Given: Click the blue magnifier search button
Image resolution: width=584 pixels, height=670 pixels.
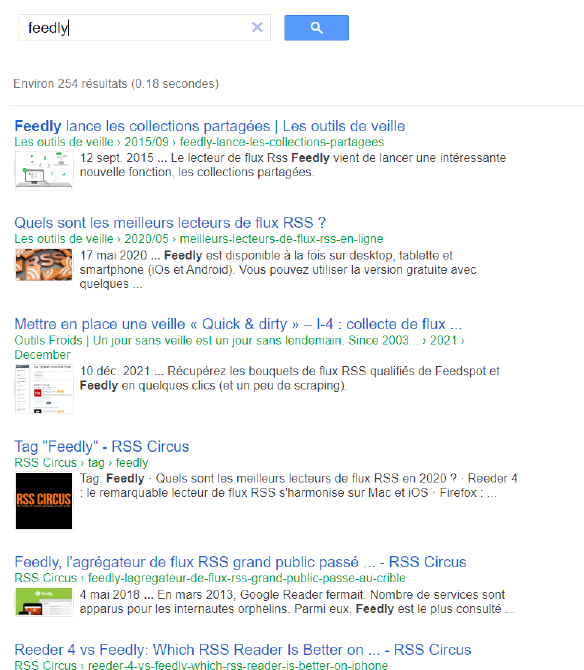Looking at the screenshot, I should click(x=316, y=28).
